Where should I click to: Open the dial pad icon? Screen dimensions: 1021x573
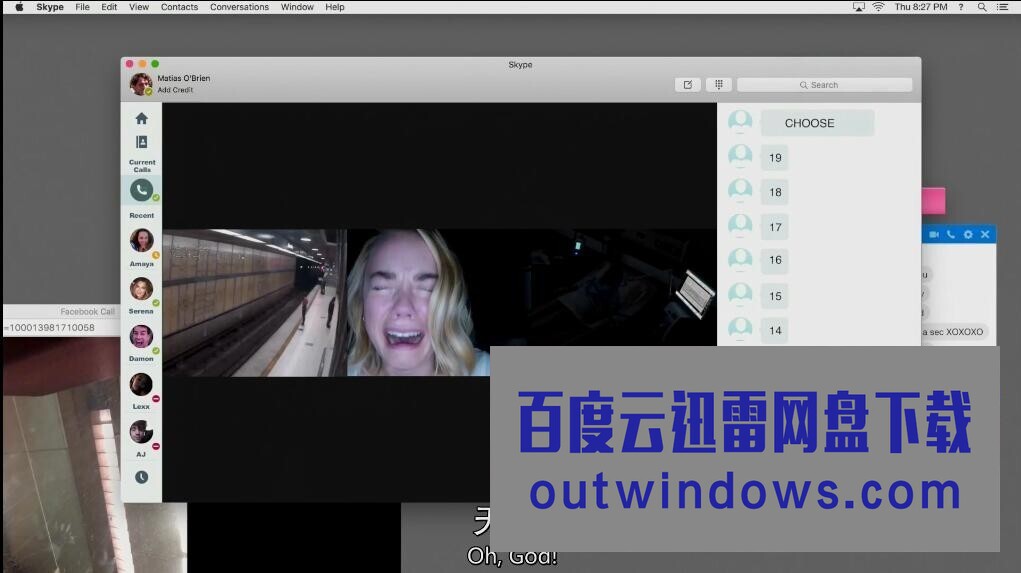point(719,85)
